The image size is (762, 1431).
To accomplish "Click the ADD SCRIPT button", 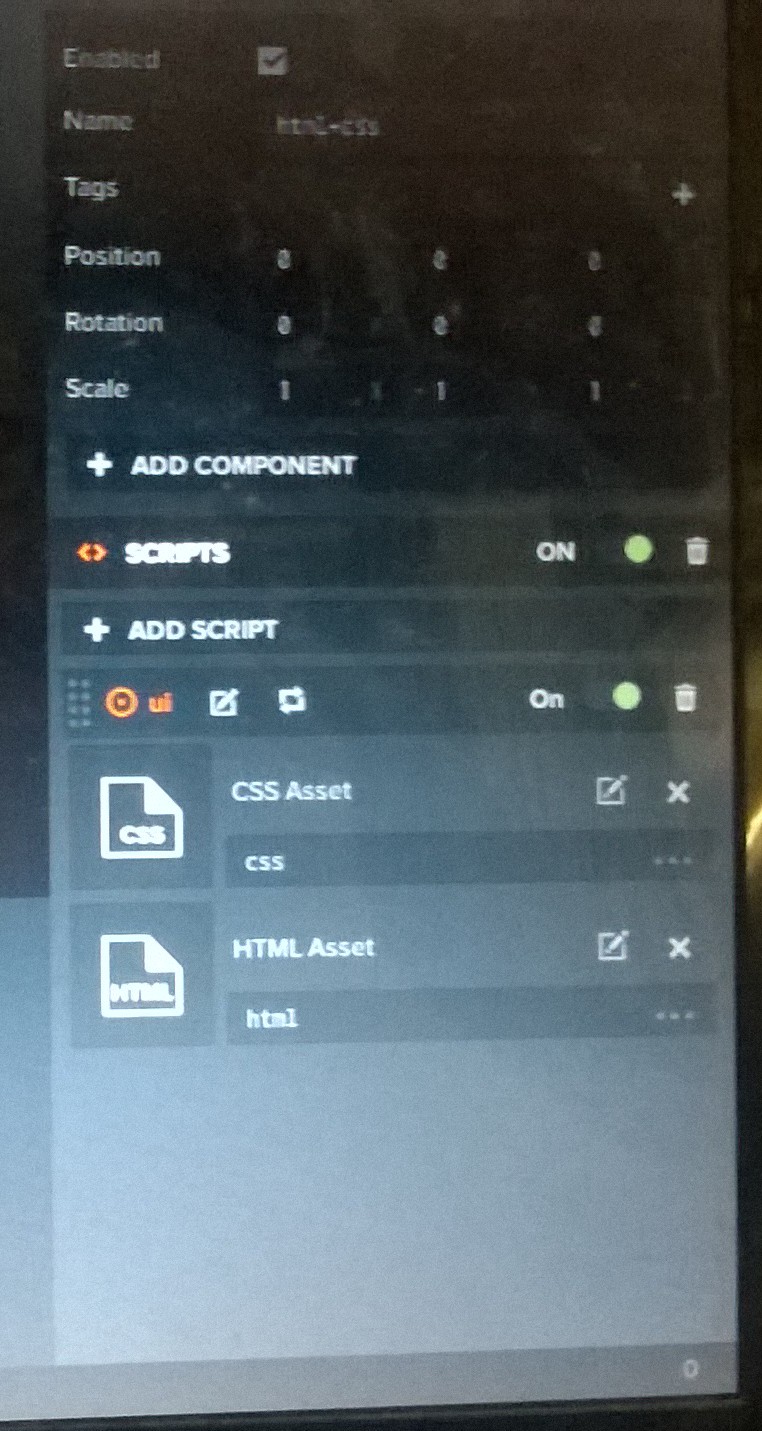I will (390, 630).
